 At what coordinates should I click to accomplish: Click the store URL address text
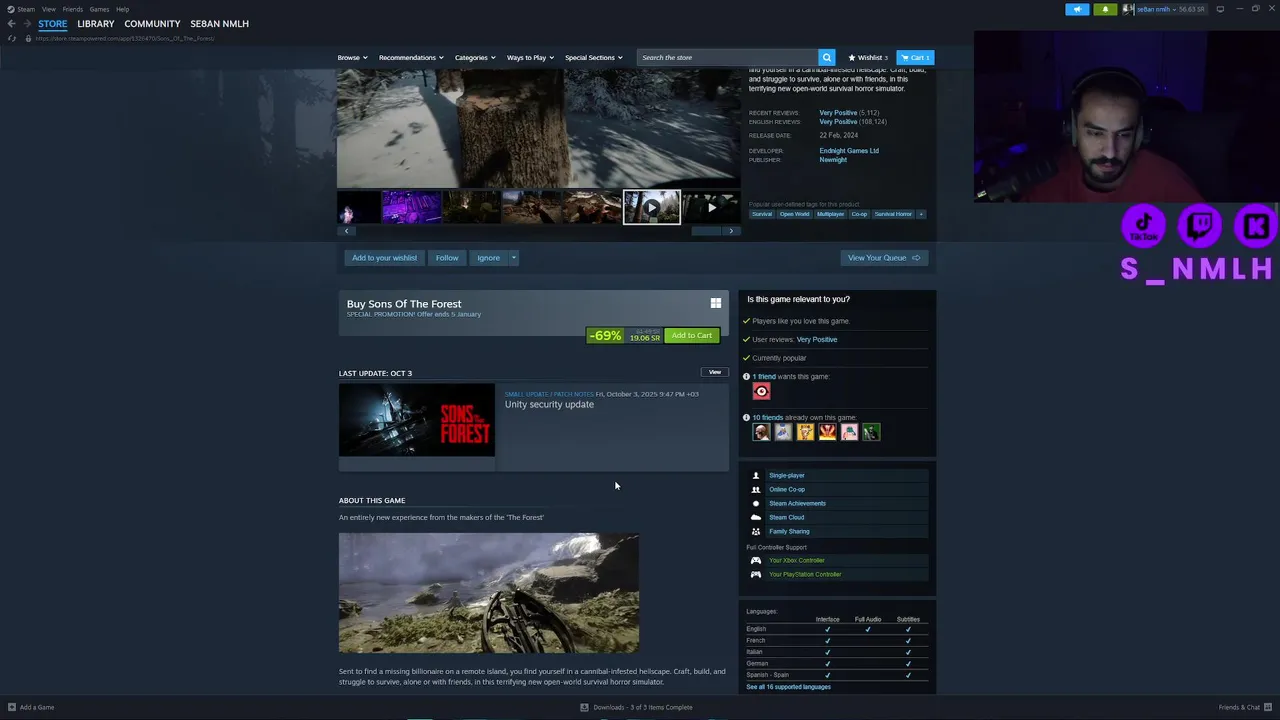tap(125, 38)
